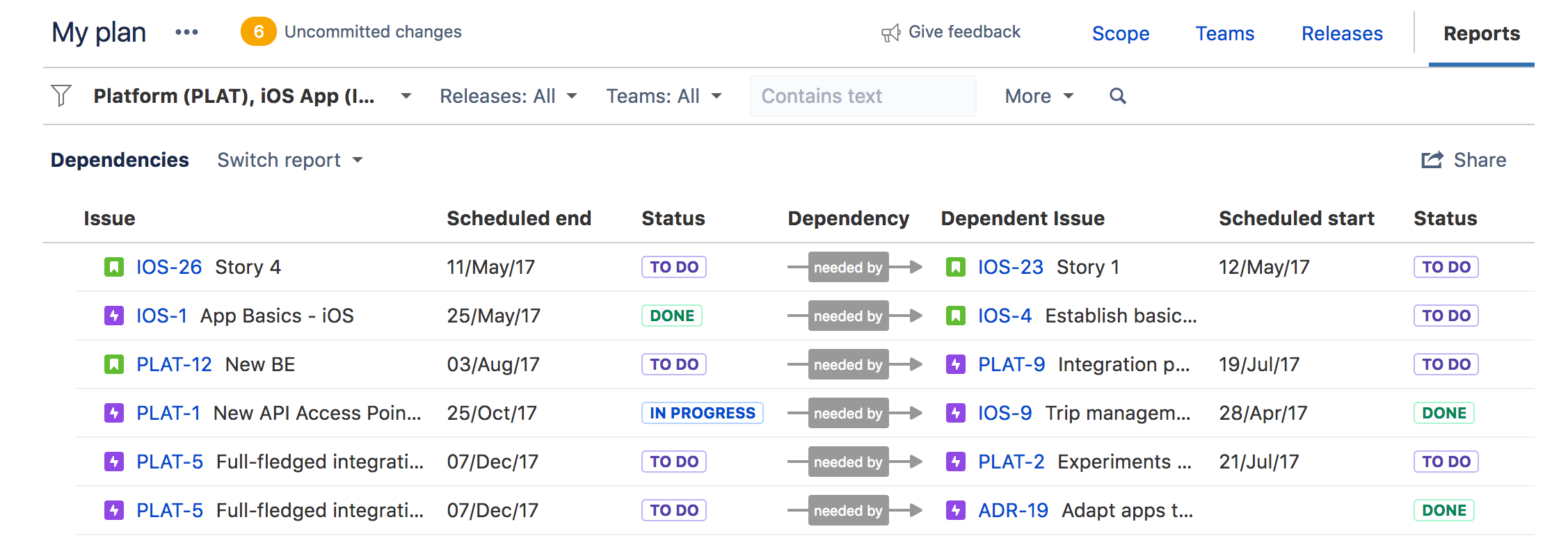The width and height of the screenshot is (1568, 538).
Task: Open issue link PLAT-1
Action: [168, 413]
